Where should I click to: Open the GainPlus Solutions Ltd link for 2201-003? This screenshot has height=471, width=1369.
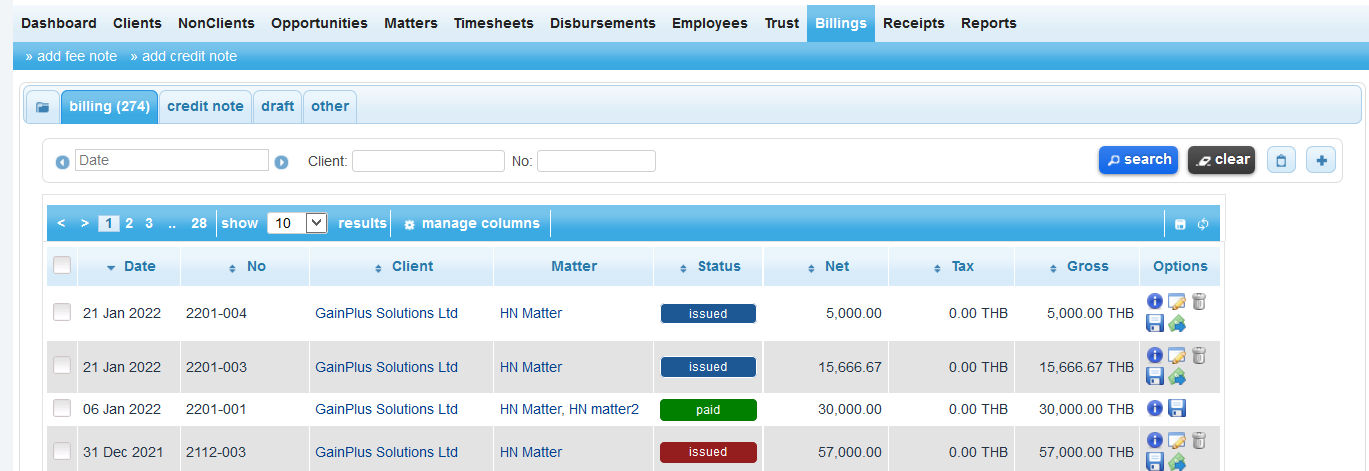tap(386, 367)
